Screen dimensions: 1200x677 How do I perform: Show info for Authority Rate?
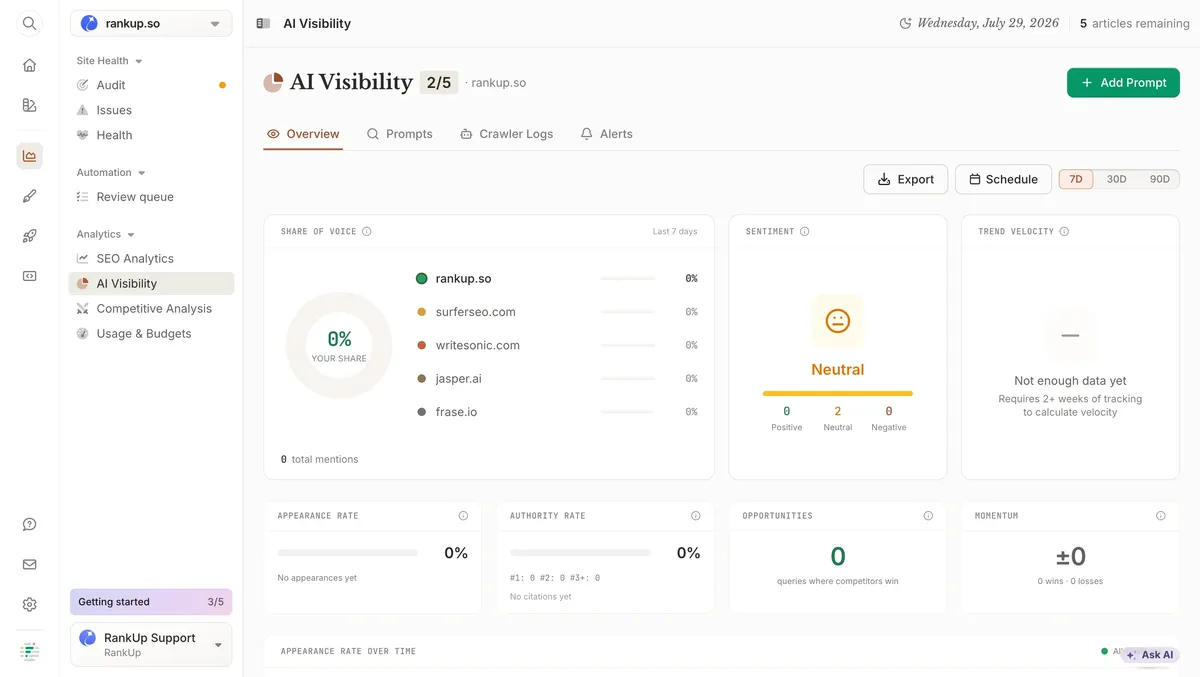point(696,516)
